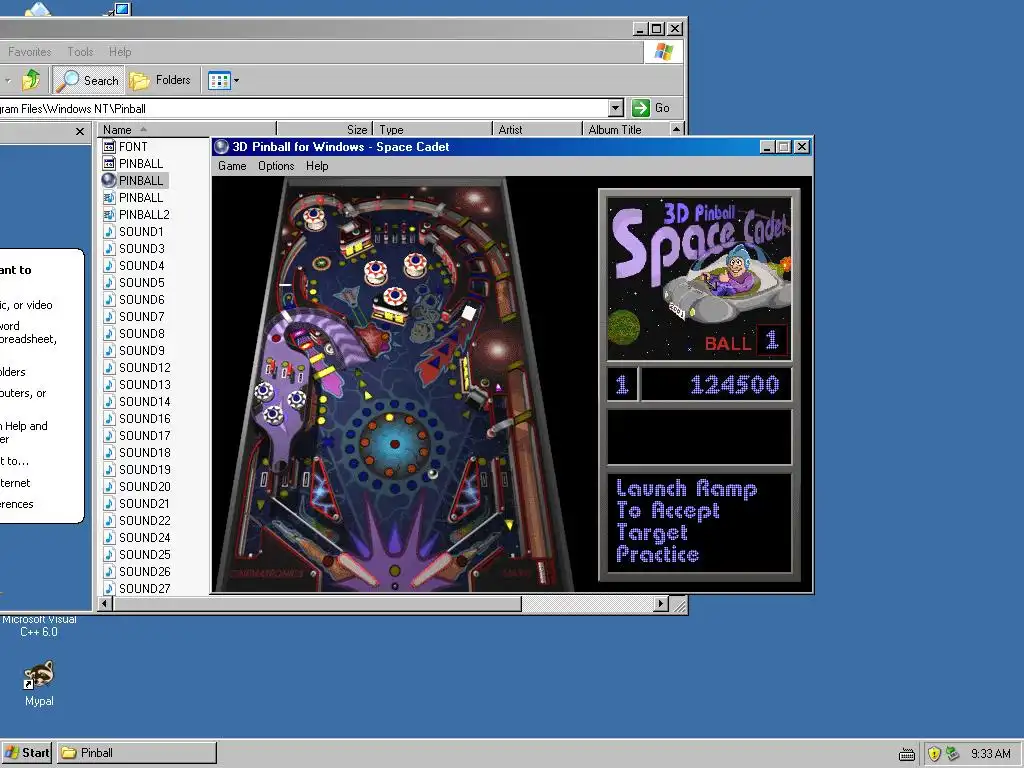Viewport: 1024px width, 768px height.
Task: Sort files by the Artist column header
Action: 537,129
